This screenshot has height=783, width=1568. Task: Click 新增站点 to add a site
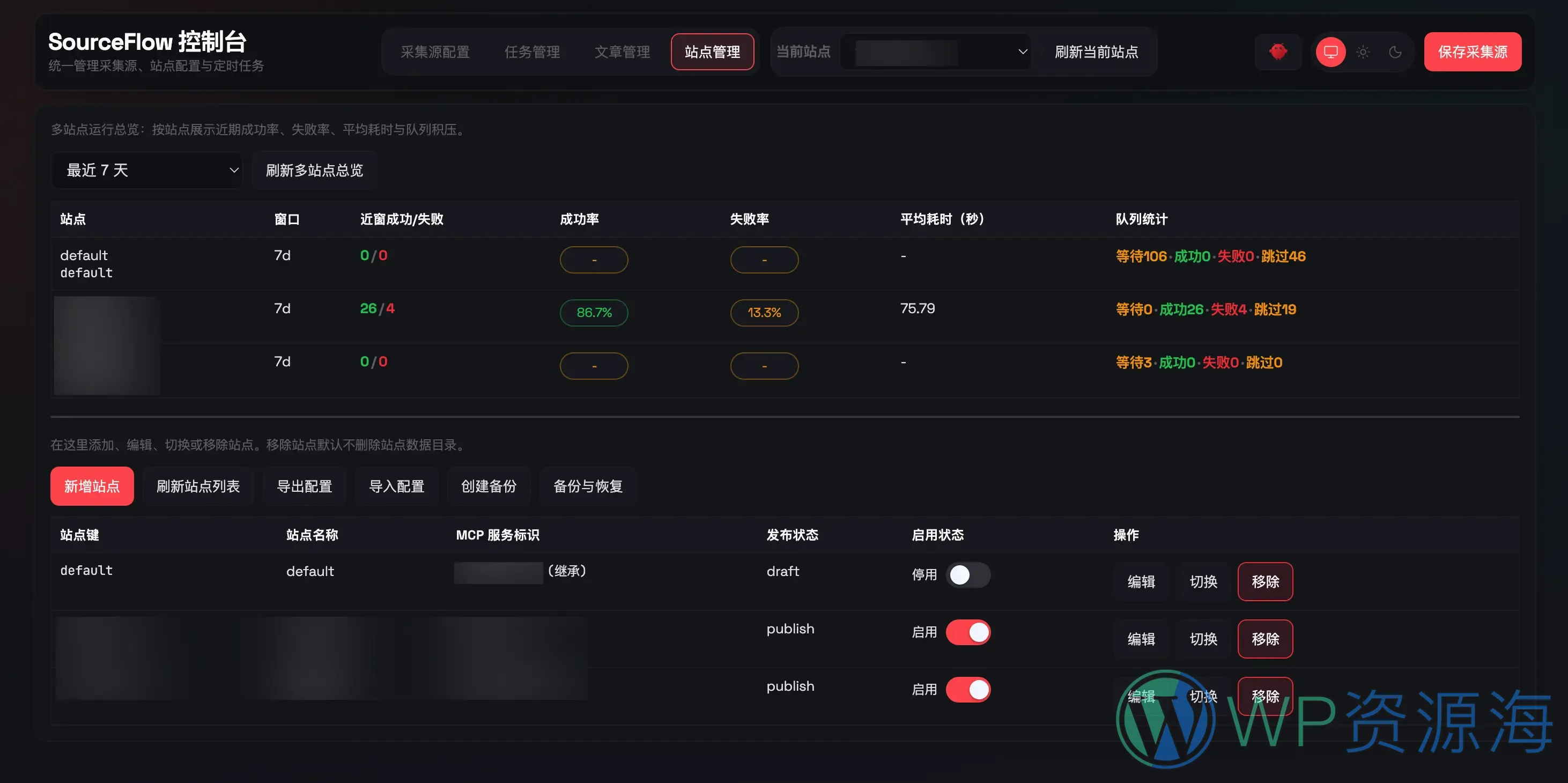point(92,486)
